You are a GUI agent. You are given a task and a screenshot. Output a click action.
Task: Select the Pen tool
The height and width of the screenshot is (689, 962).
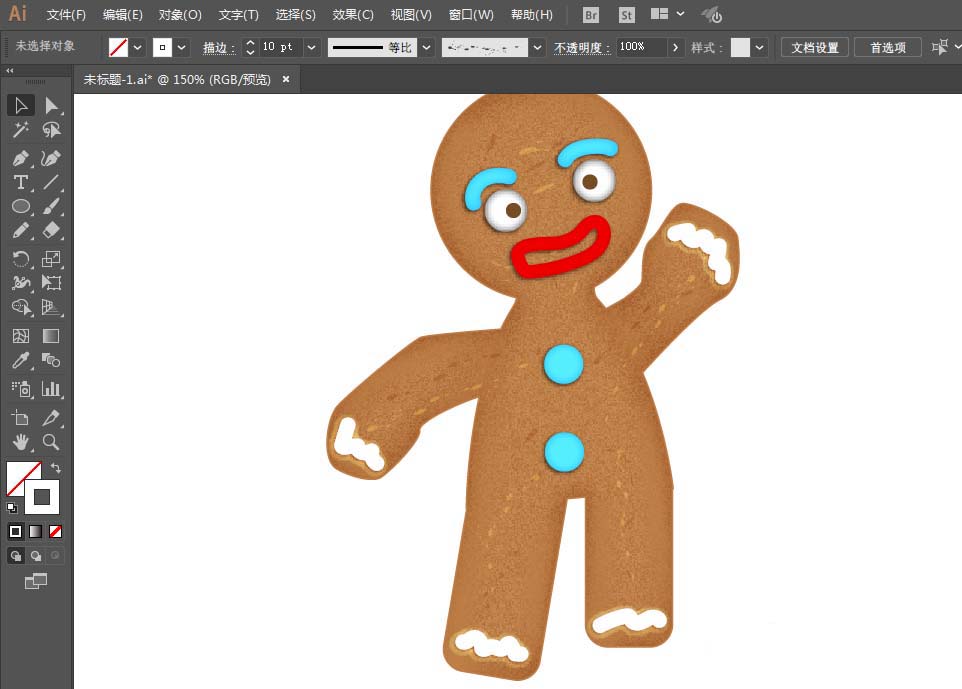click(21, 158)
